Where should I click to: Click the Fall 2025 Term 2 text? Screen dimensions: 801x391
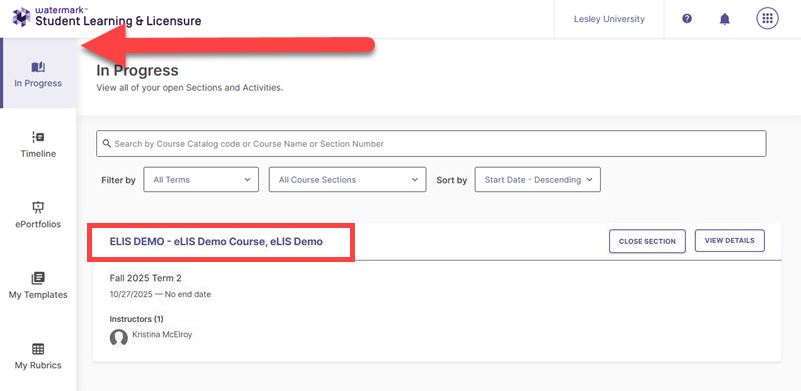tap(146, 278)
